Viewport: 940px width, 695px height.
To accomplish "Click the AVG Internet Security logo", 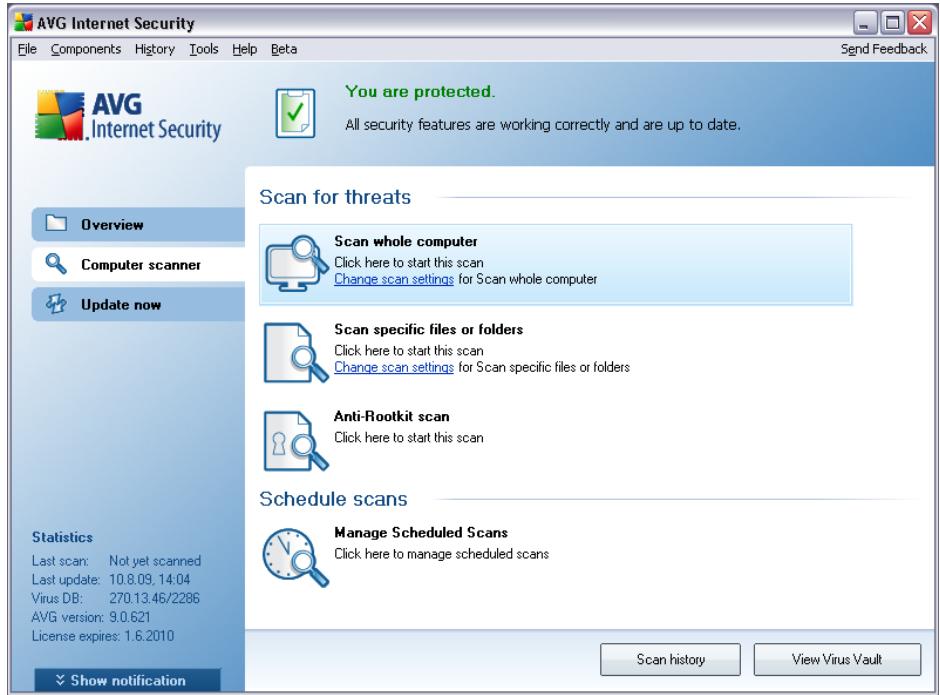I will tap(128, 116).
